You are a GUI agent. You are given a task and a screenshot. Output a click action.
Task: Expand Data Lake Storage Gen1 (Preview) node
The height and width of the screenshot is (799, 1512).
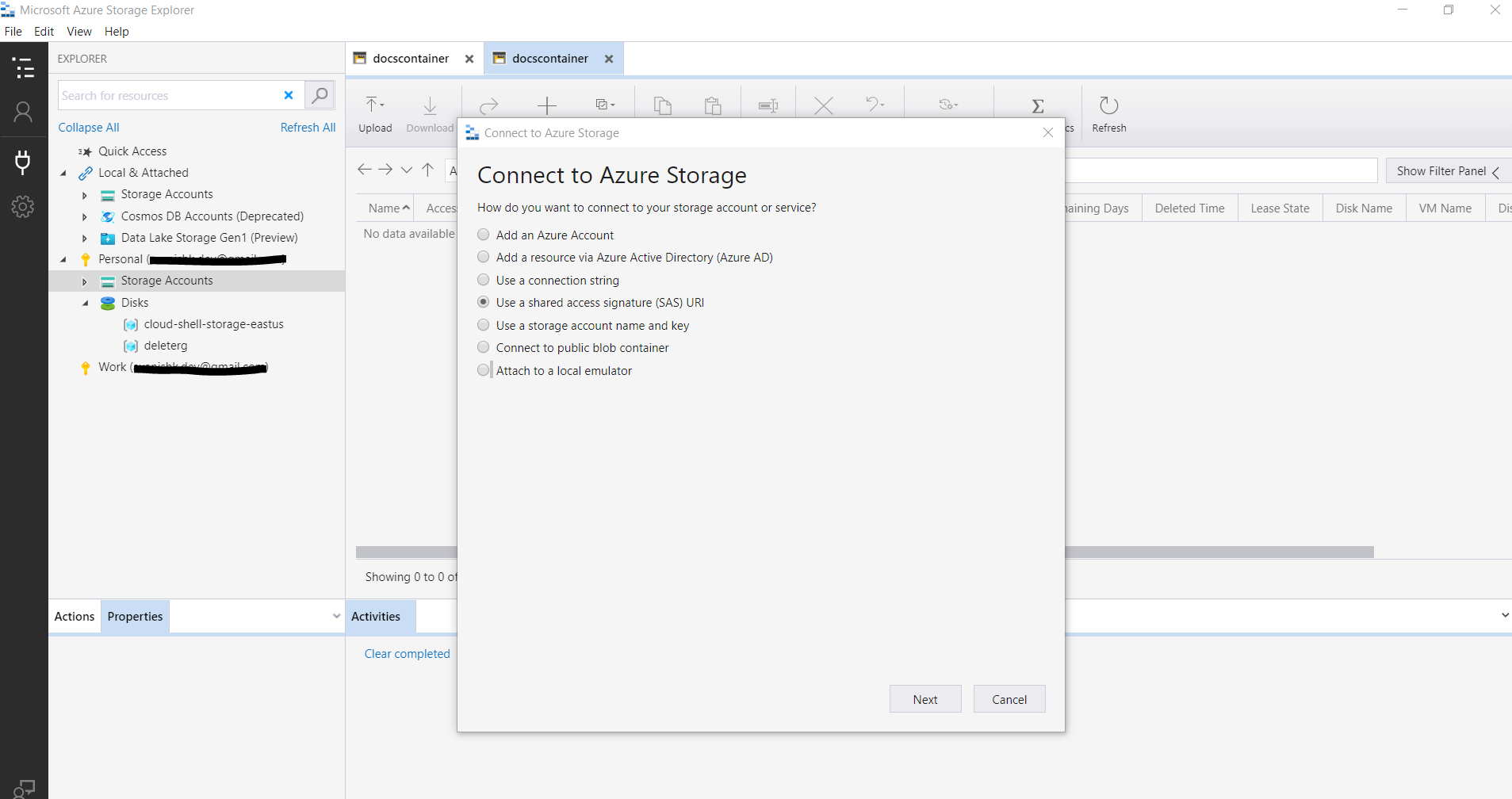click(85, 238)
